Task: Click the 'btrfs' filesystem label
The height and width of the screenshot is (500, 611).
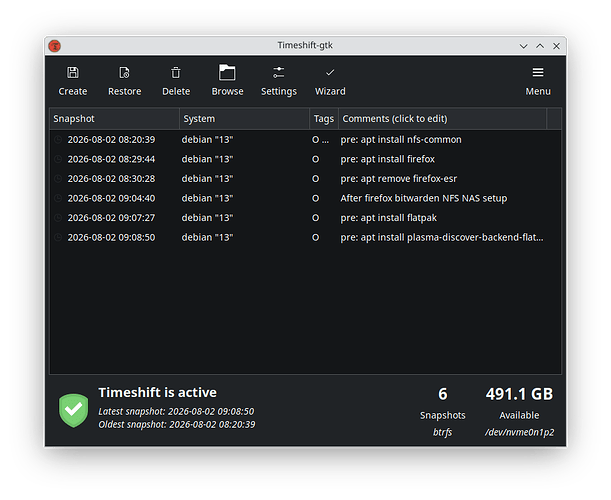Action: pos(442,432)
